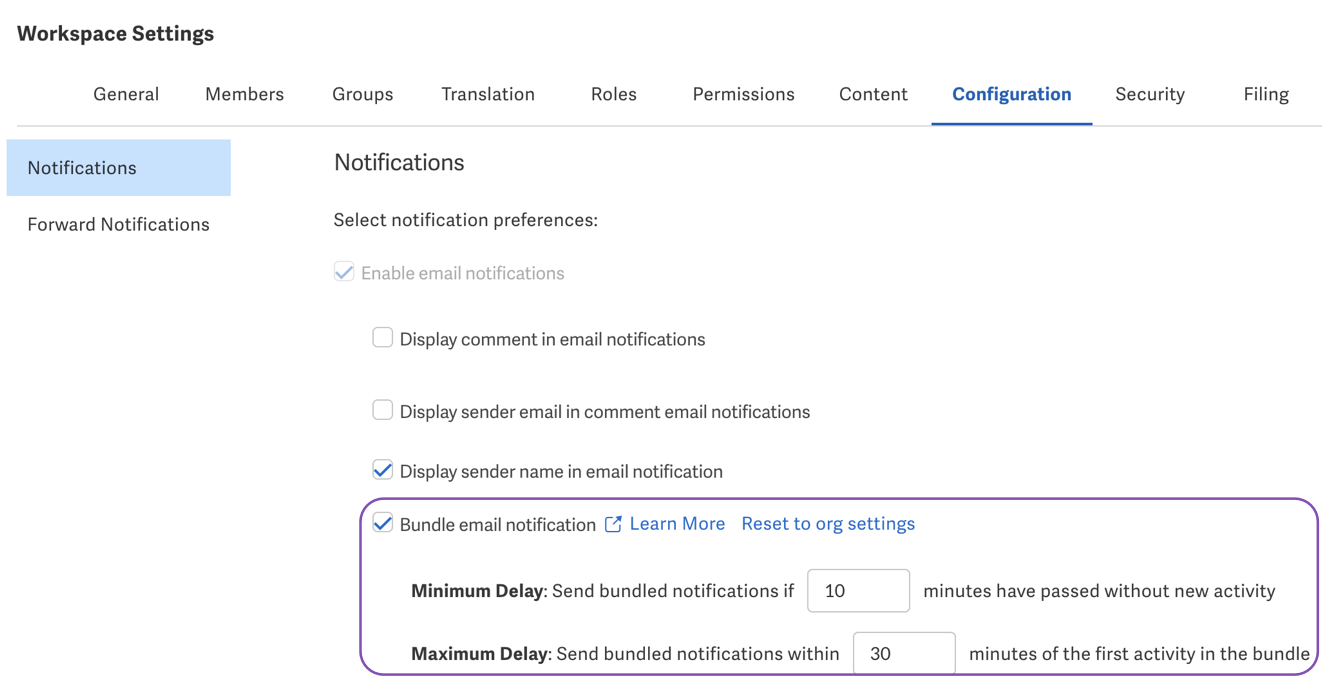The image size is (1322, 682).
Task: Open the Members tab
Action: pos(244,94)
